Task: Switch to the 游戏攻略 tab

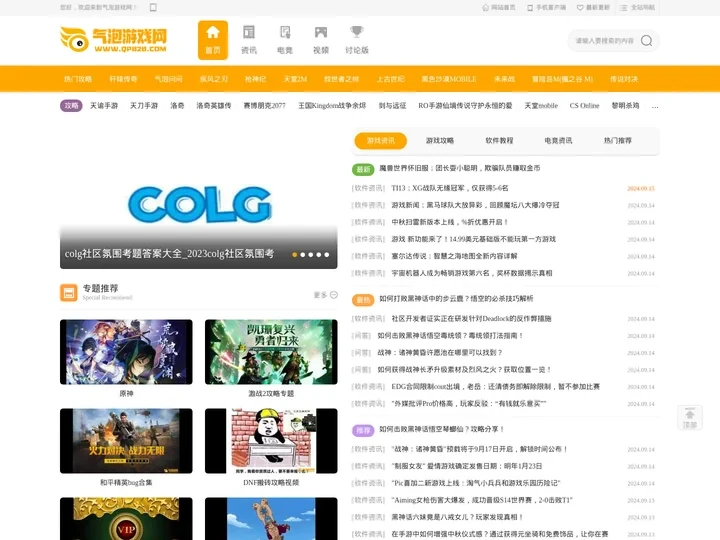Action: click(439, 141)
